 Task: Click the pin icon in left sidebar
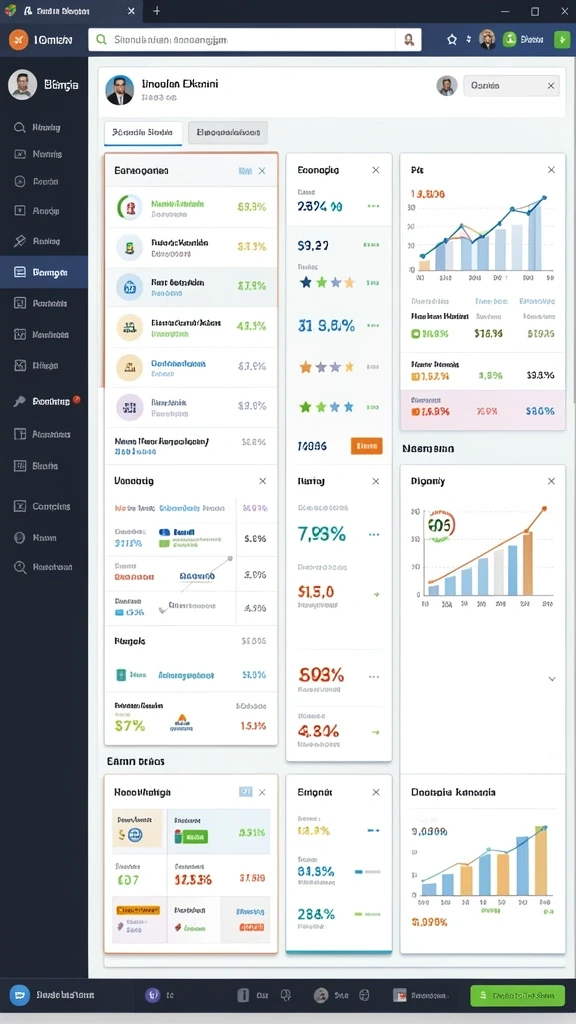click(x=20, y=242)
